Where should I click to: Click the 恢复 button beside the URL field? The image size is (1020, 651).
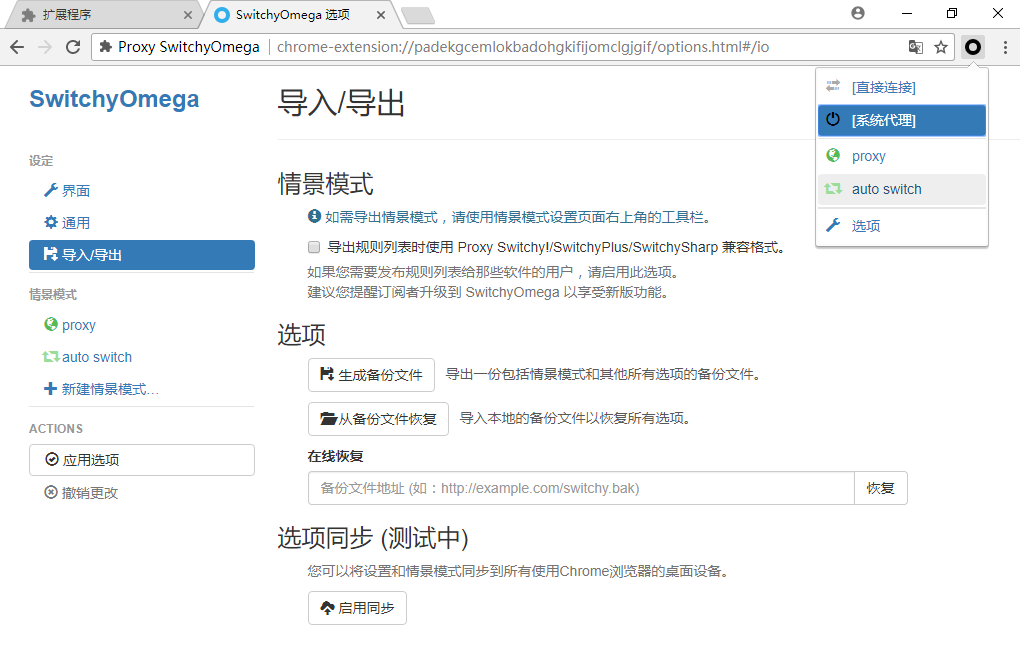881,488
